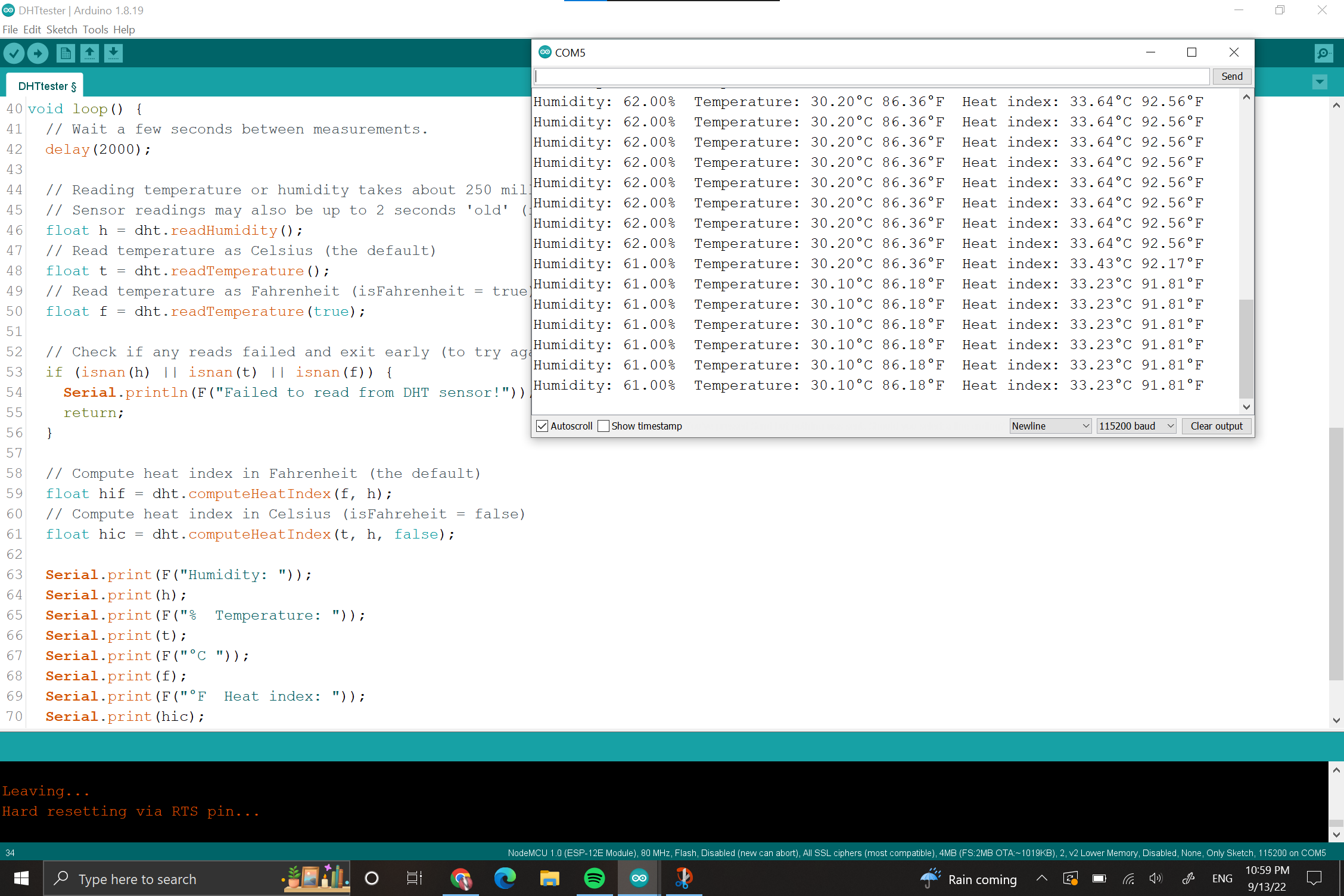The width and height of the screenshot is (1344, 896).
Task: Open the tab options dropdown arrow
Action: pyautogui.click(x=1320, y=82)
